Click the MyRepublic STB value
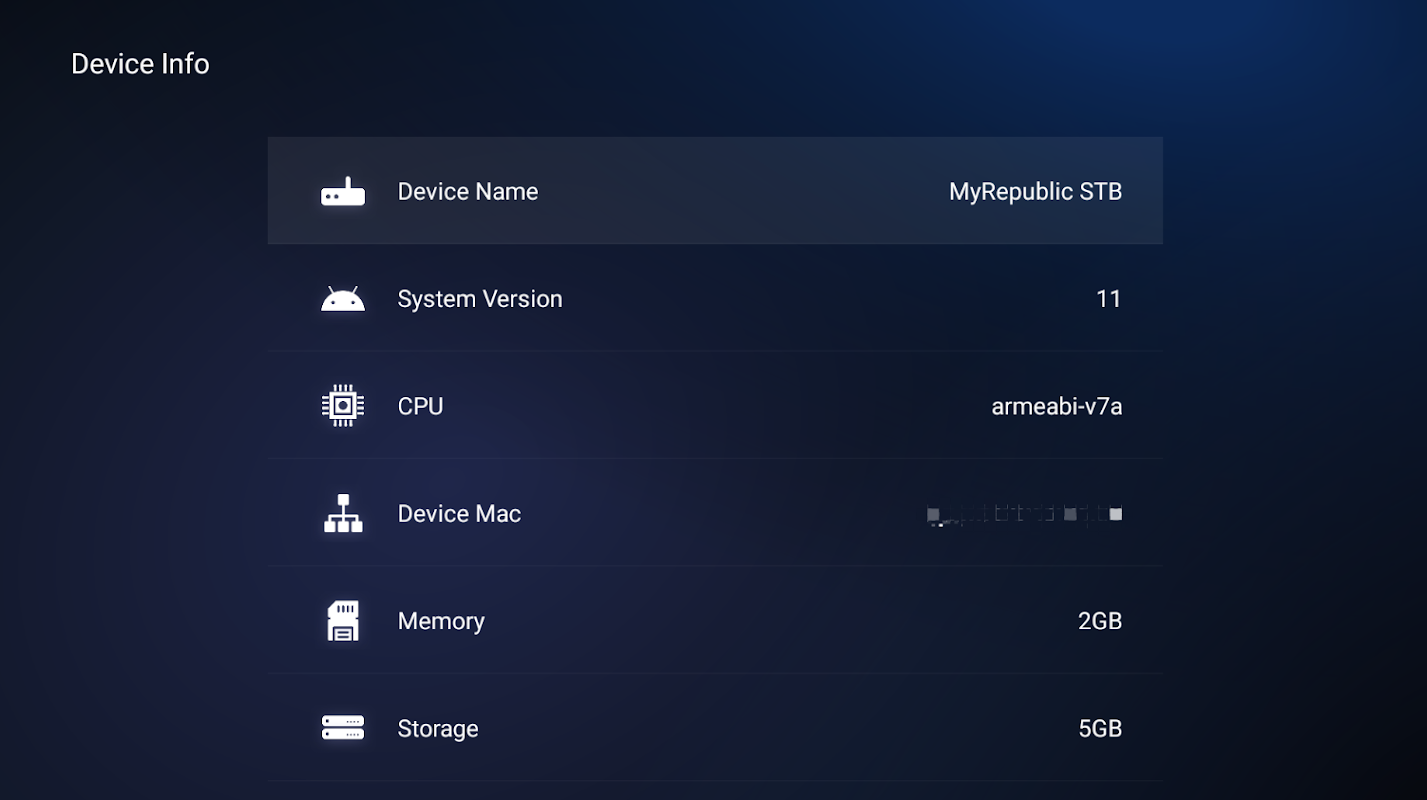 (1035, 191)
